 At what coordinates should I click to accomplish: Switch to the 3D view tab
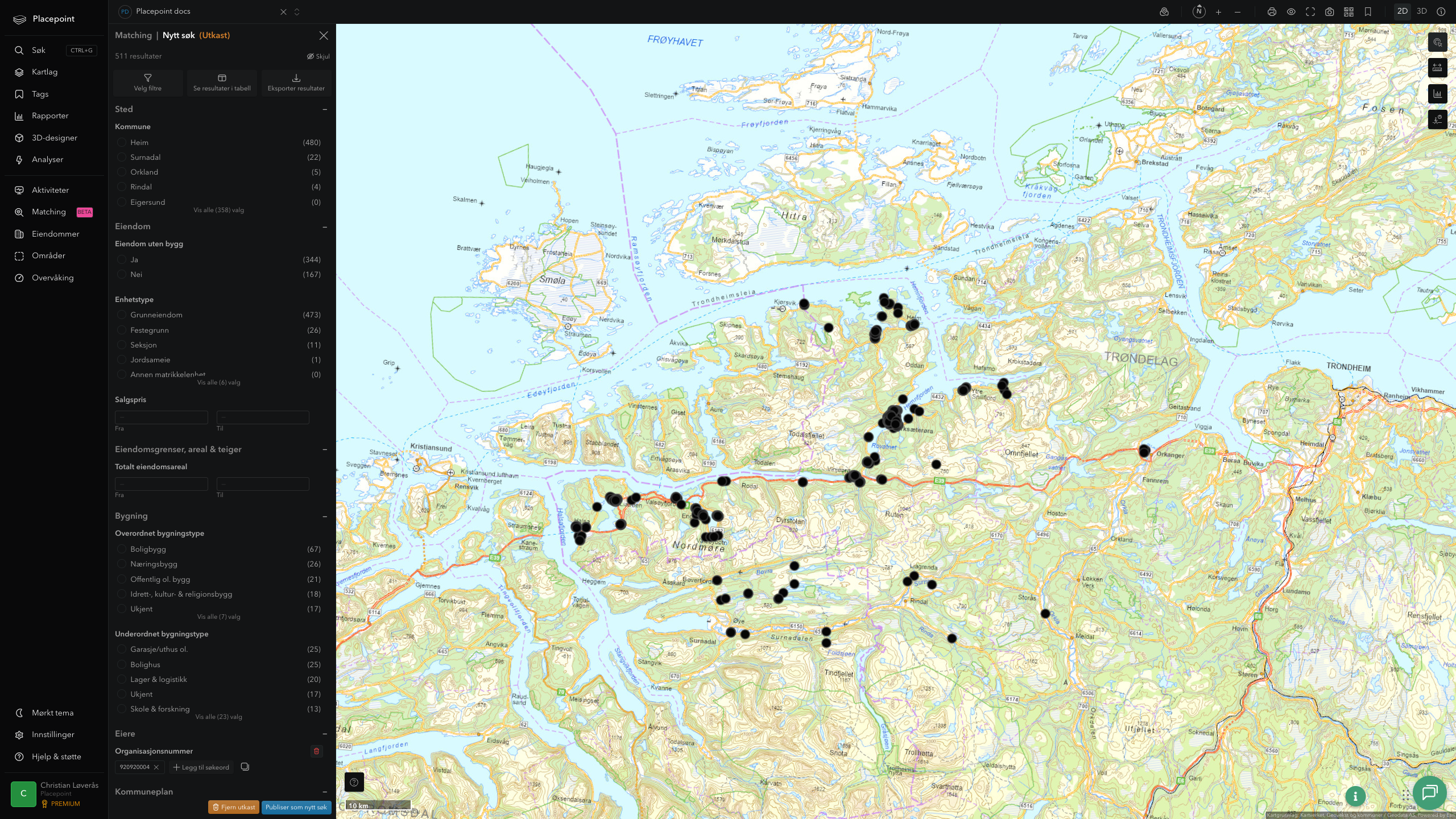click(1422, 11)
